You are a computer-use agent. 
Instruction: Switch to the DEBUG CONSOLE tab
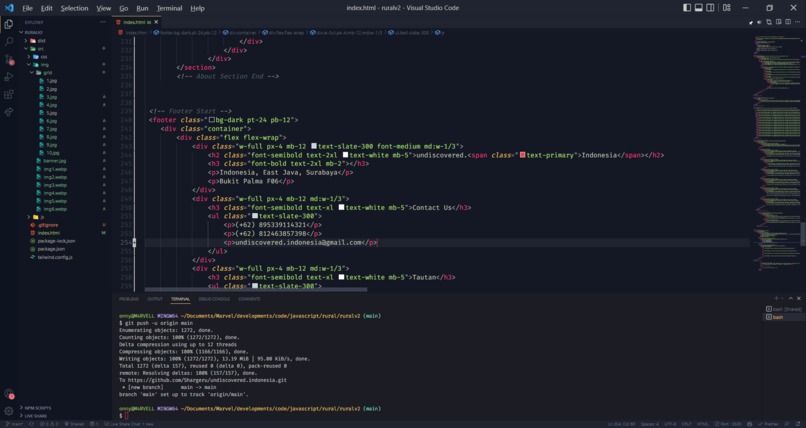point(214,299)
